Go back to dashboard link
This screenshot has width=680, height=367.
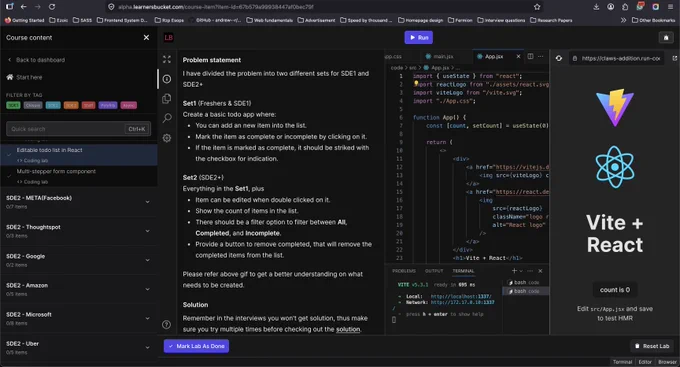pyautogui.click(x=36, y=60)
